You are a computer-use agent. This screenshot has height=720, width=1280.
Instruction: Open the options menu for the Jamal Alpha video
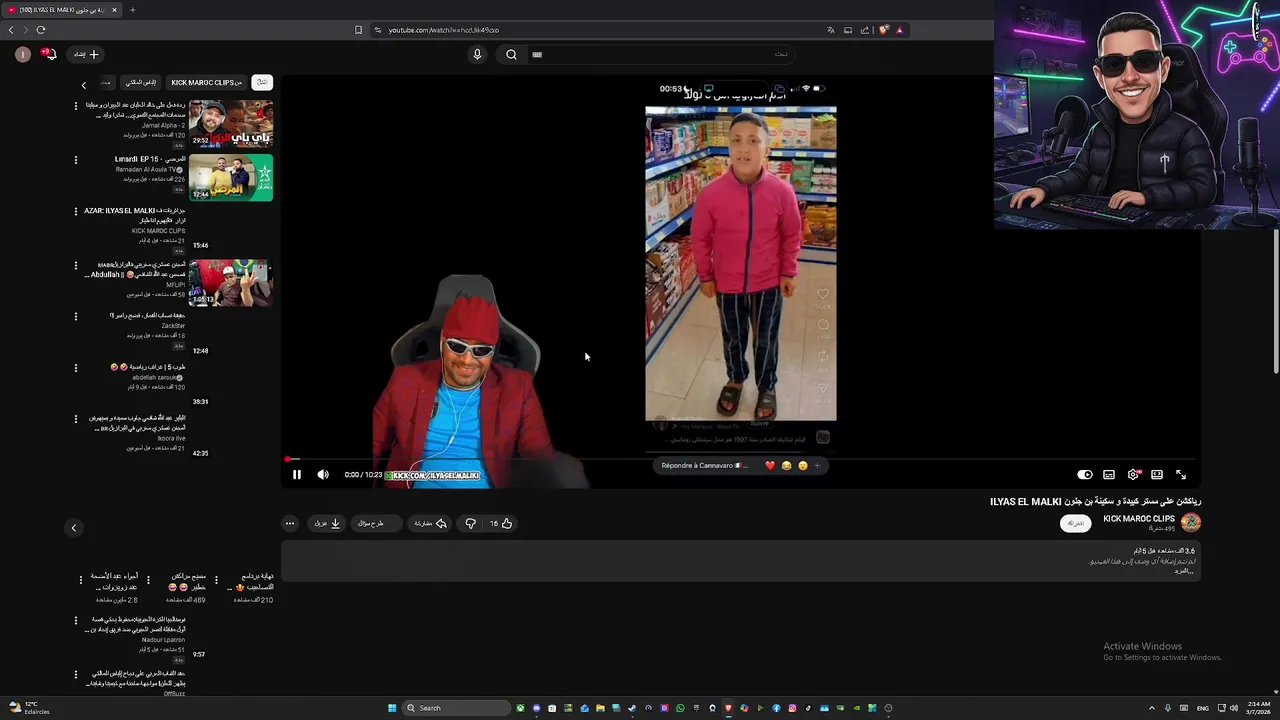pyautogui.click(x=76, y=106)
